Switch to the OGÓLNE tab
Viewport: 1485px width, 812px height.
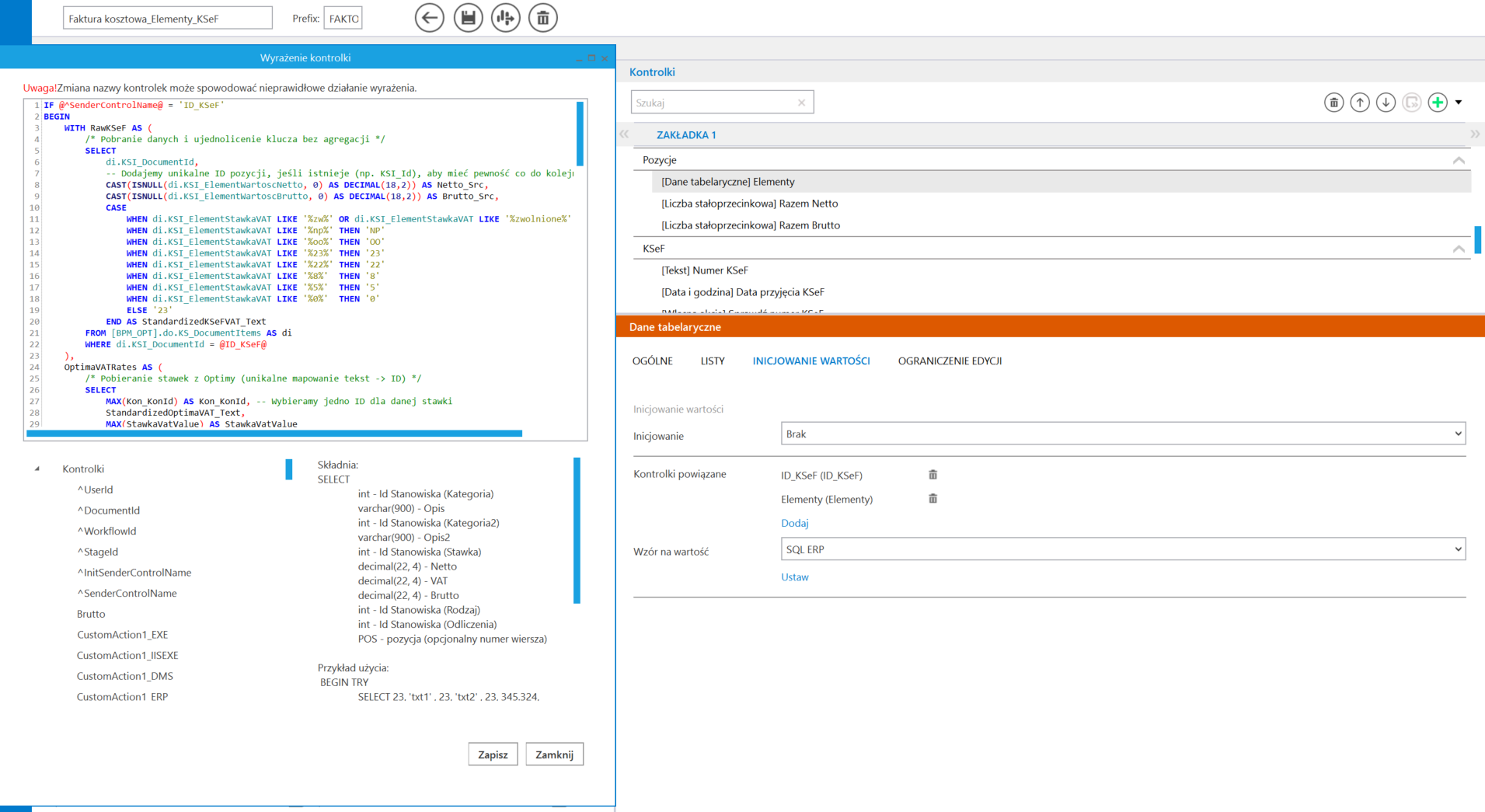[652, 361]
